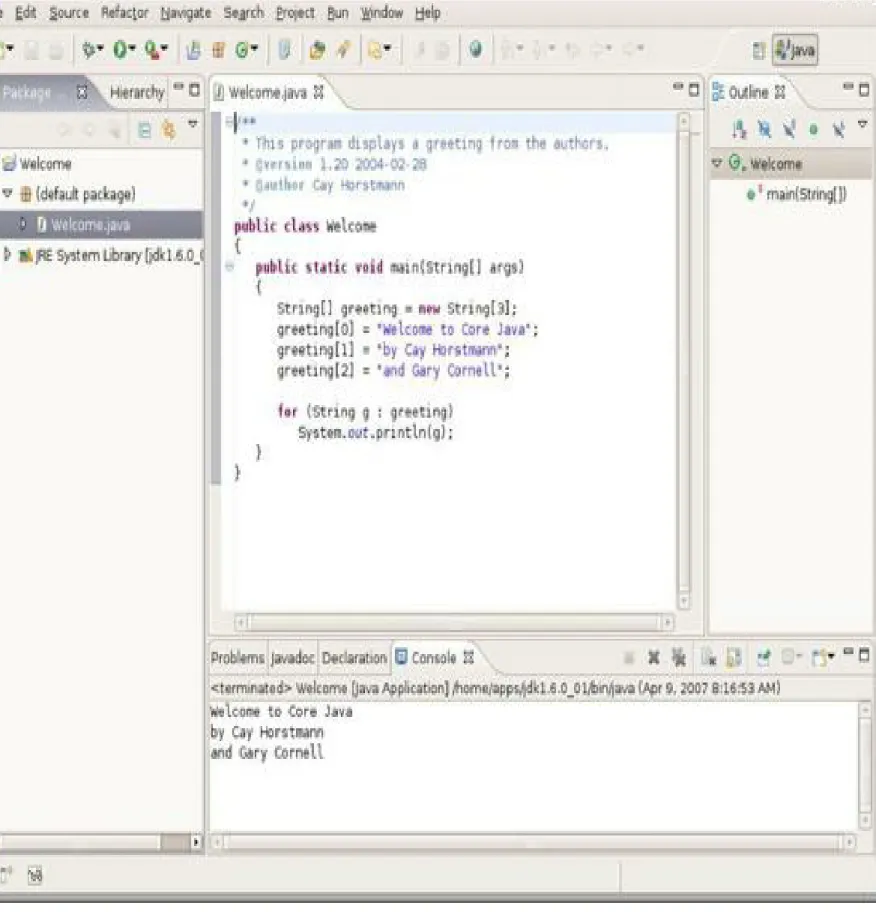Viewport: 876px width, 912px height.
Task: Open the Package Explorer view menu arrow
Action: pos(193,124)
